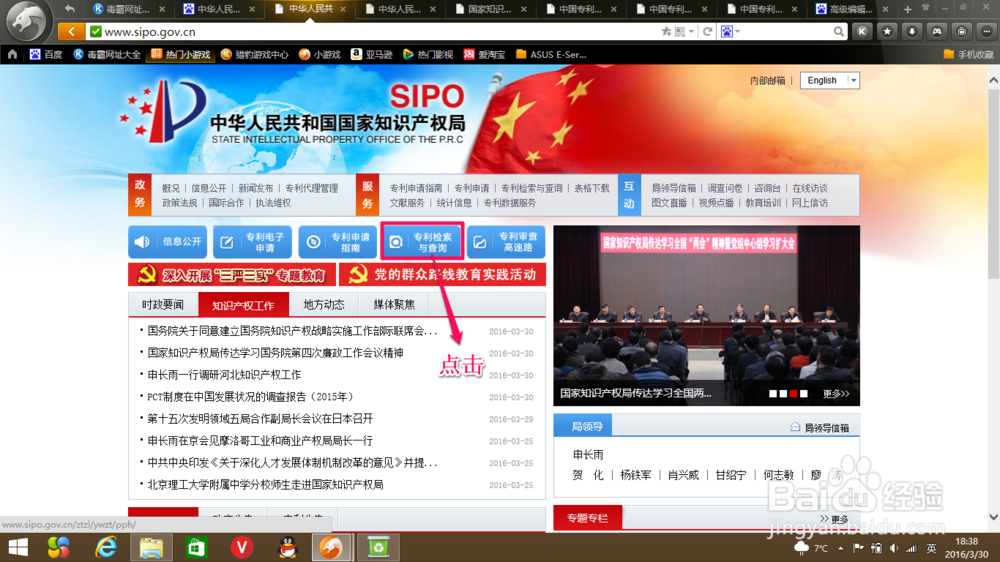The width and height of the screenshot is (1000, 562).
Task: Open the Windows Store taskbar icon
Action: (x=196, y=547)
